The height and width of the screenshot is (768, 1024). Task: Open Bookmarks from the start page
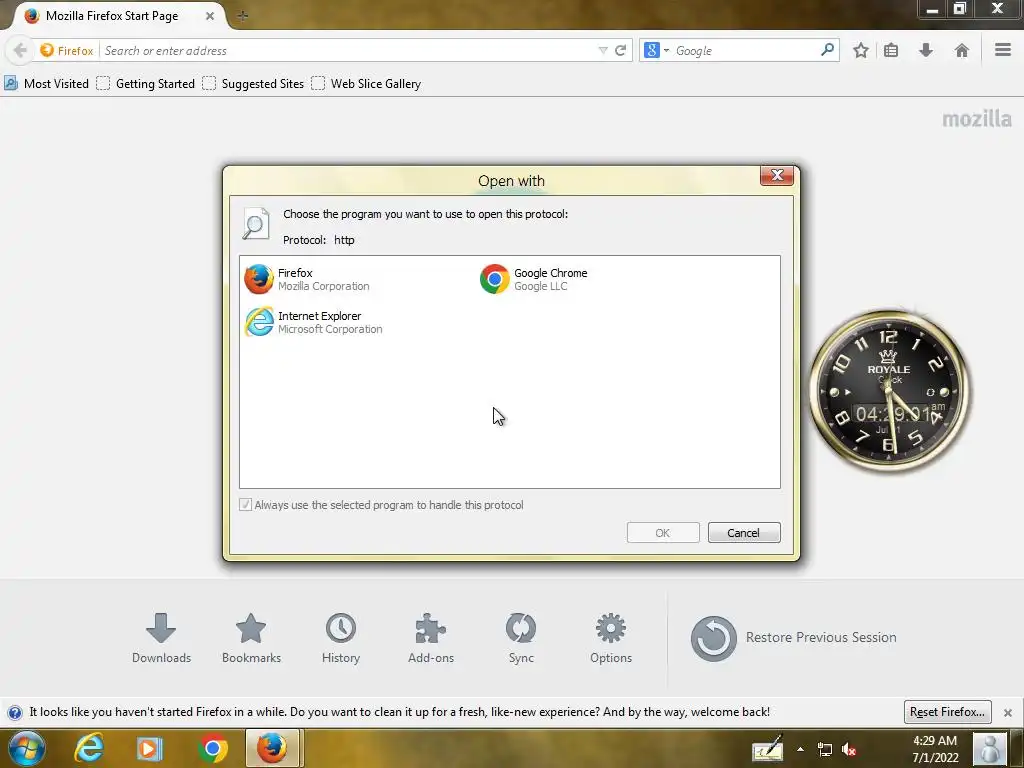point(251,638)
